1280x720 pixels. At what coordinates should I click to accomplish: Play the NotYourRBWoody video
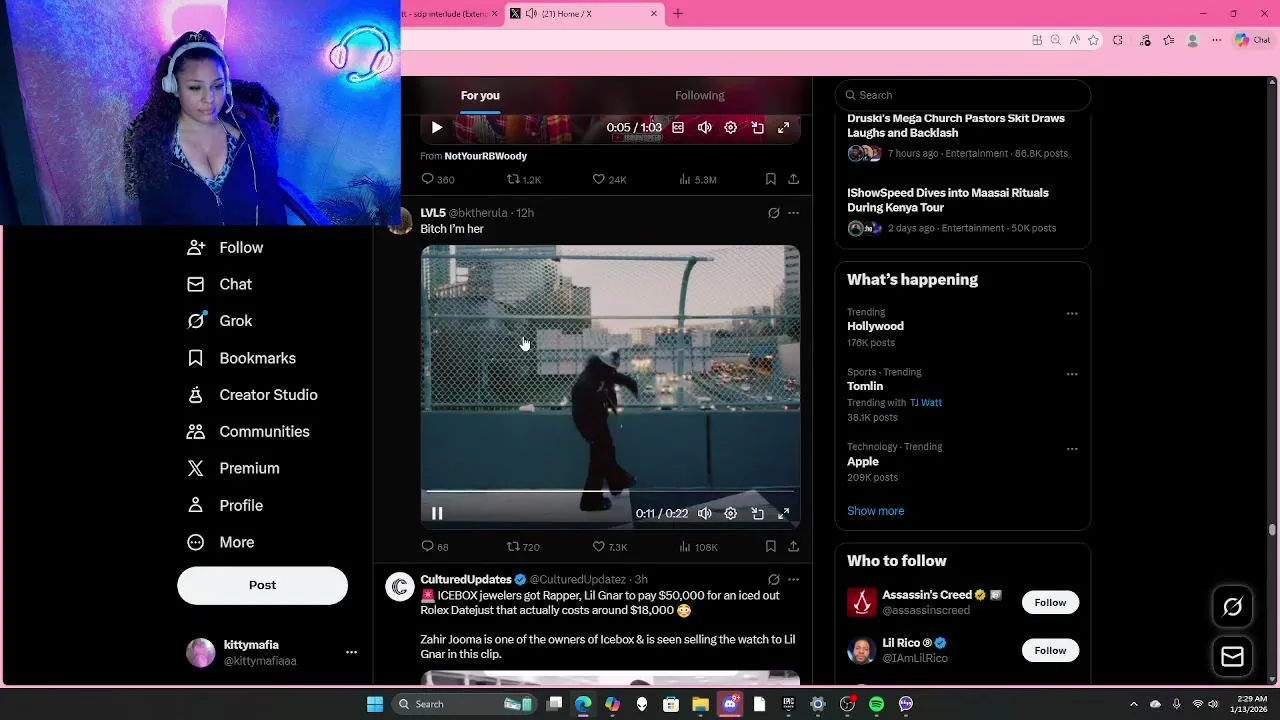[x=437, y=127]
